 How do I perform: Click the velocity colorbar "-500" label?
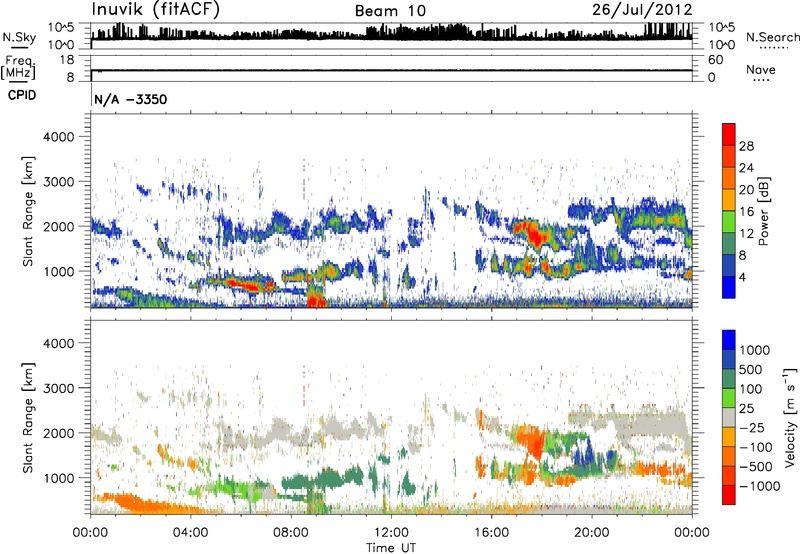click(756, 467)
